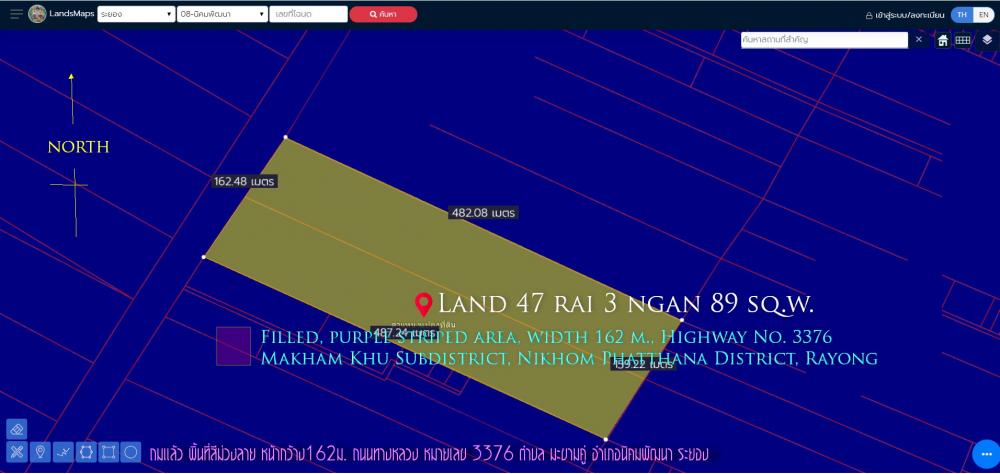Viewport: 1000px width, 474px height.
Task: Clear the important places search box
Action: click(x=919, y=40)
